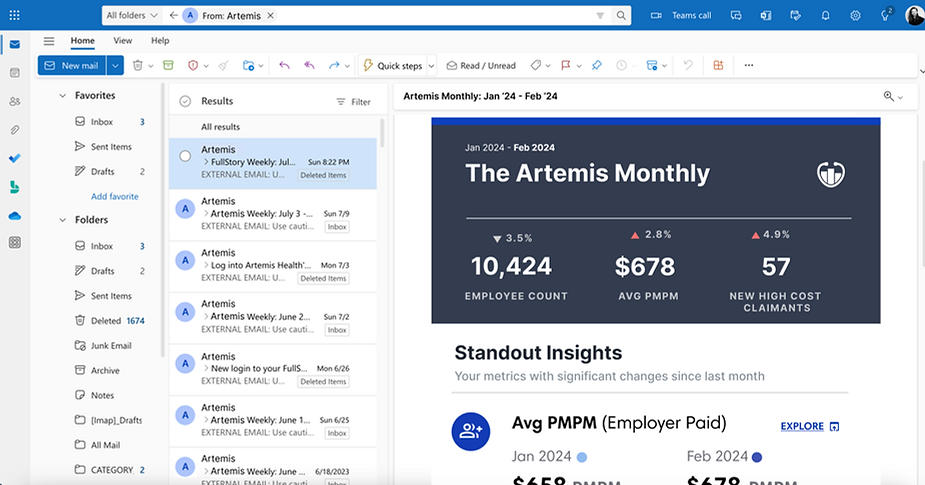Click the New mail button

tap(72, 65)
